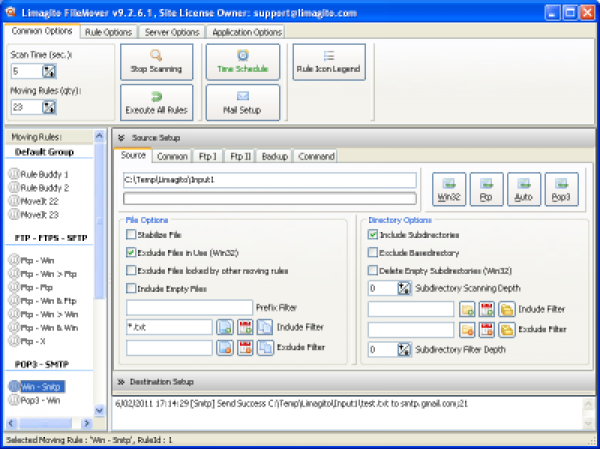Click folder icon beside directory Exclude Filter

tap(467, 330)
